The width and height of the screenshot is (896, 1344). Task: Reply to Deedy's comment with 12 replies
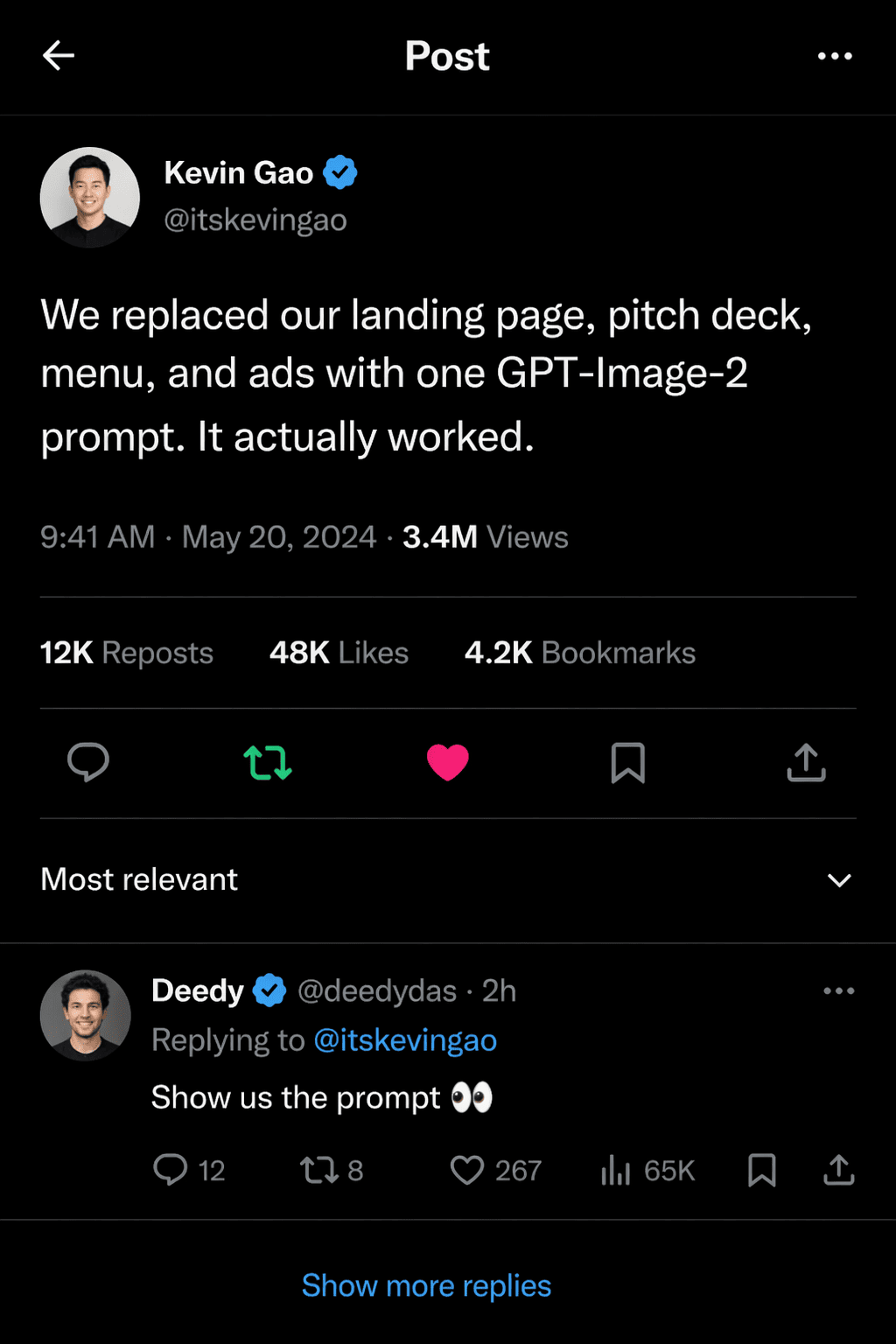171,1170
